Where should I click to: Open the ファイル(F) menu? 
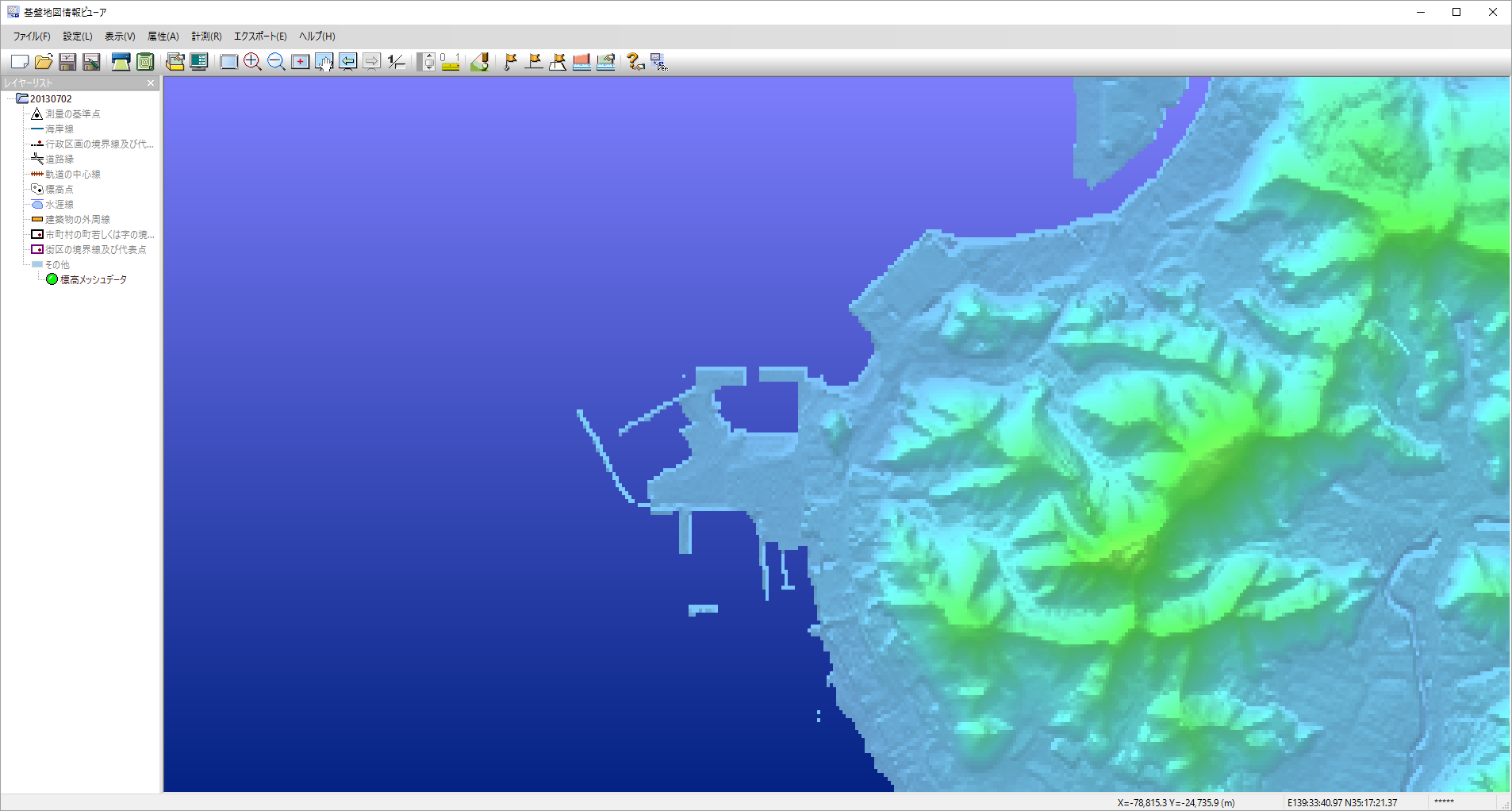32,37
